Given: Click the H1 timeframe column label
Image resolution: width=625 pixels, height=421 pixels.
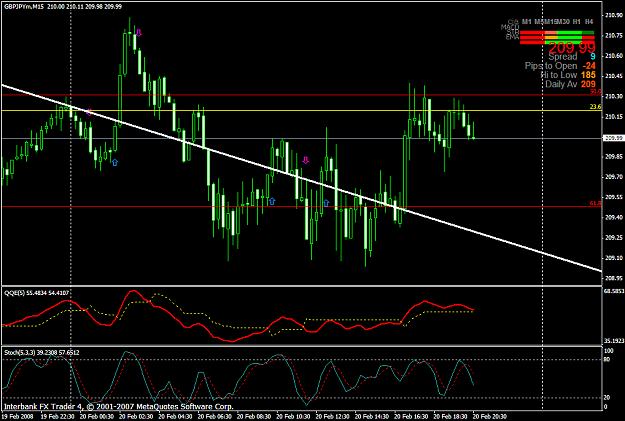Looking at the screenshot, I should click(x=576, y=22).
